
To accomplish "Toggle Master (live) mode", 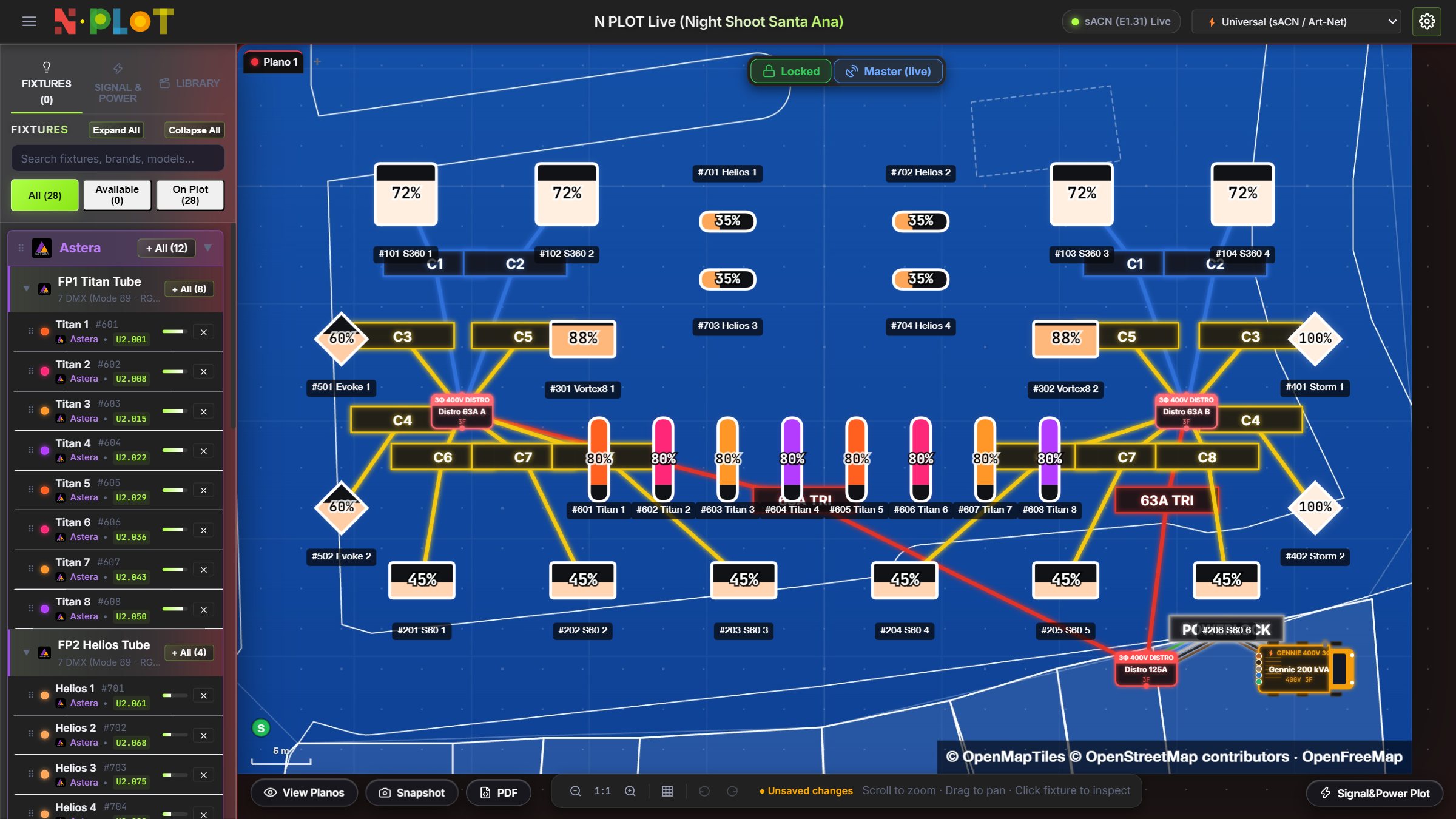I will point(889,71).
